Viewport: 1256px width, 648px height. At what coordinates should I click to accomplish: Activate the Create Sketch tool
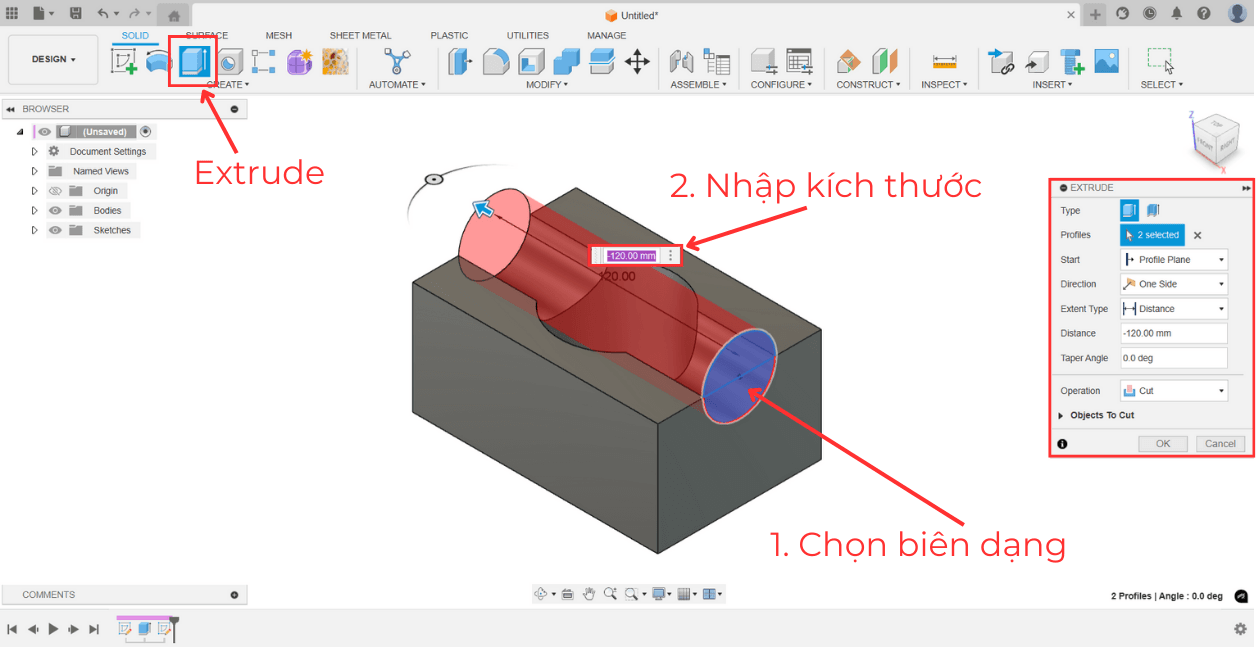coord(125,61)
